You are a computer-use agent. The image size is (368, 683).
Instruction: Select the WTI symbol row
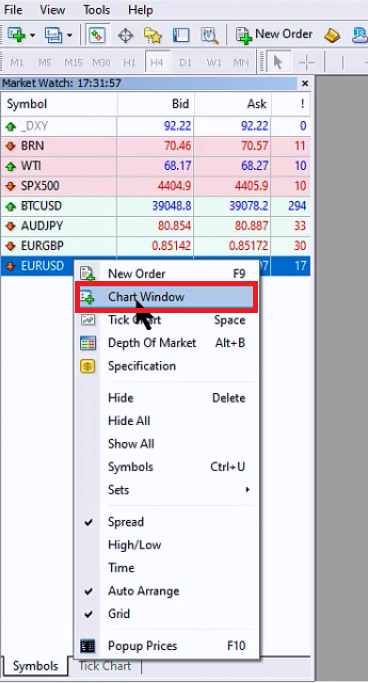tap(156, 166)
